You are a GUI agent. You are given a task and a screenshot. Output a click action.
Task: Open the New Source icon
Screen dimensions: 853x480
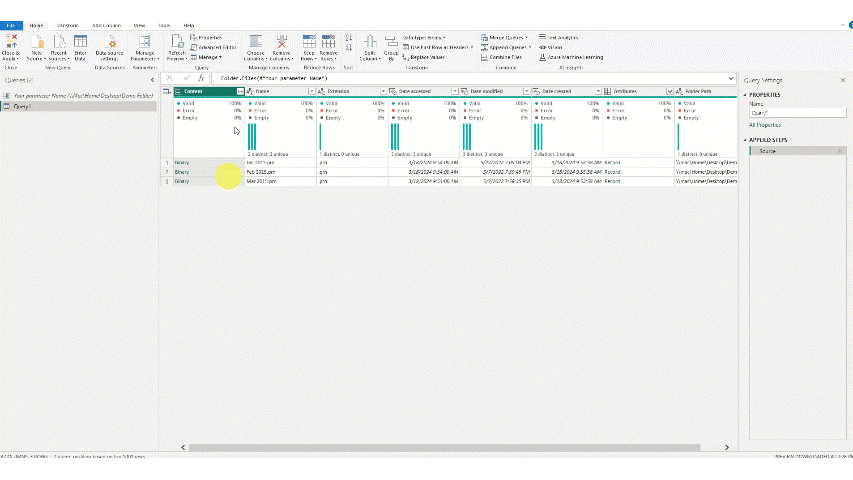35,43
